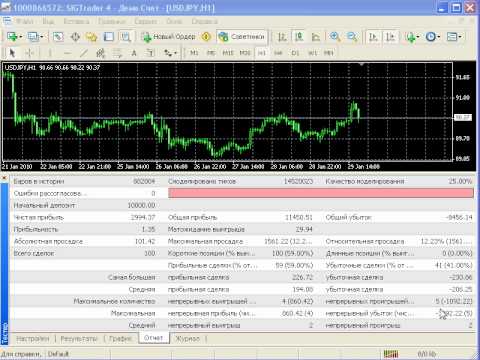Open the Файл menu
The width and height of the screenshot is (480, 360).
tap(24, 21)
